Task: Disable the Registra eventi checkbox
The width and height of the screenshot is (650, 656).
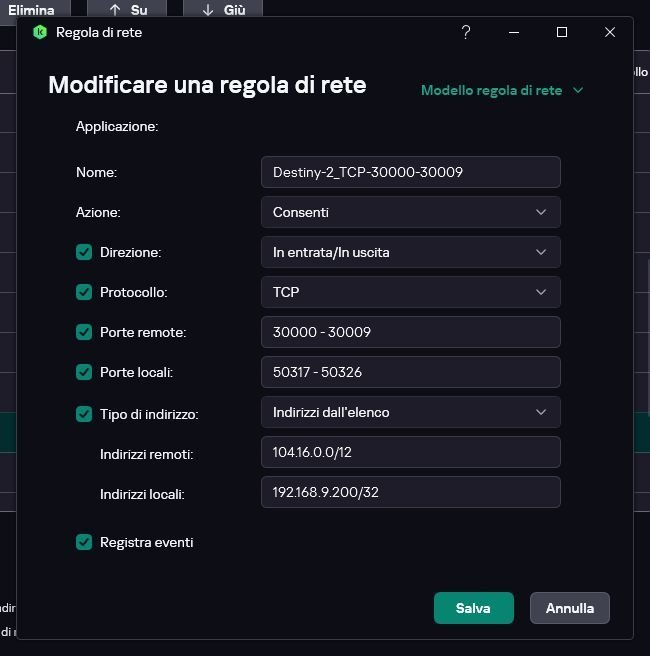Action: (84, 542)
